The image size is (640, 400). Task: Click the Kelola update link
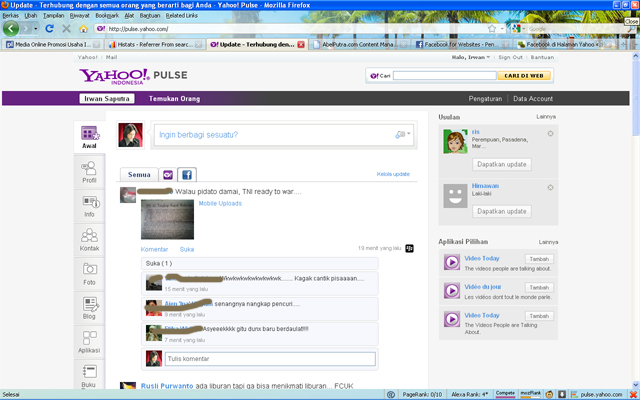pyautogui.click(x=392, y=174)
